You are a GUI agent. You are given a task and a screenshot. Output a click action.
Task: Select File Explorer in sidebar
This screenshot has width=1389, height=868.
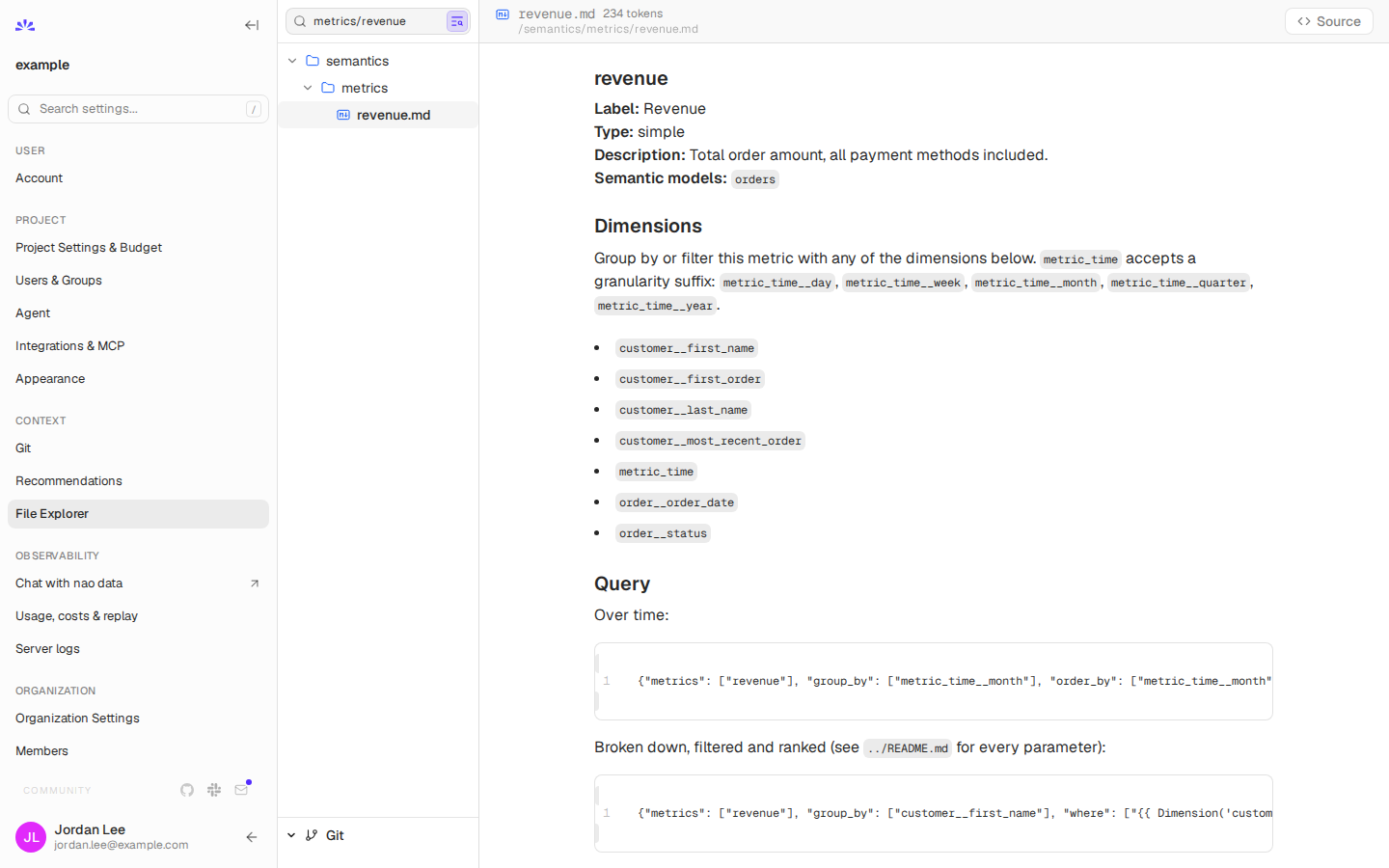[138, 514]
